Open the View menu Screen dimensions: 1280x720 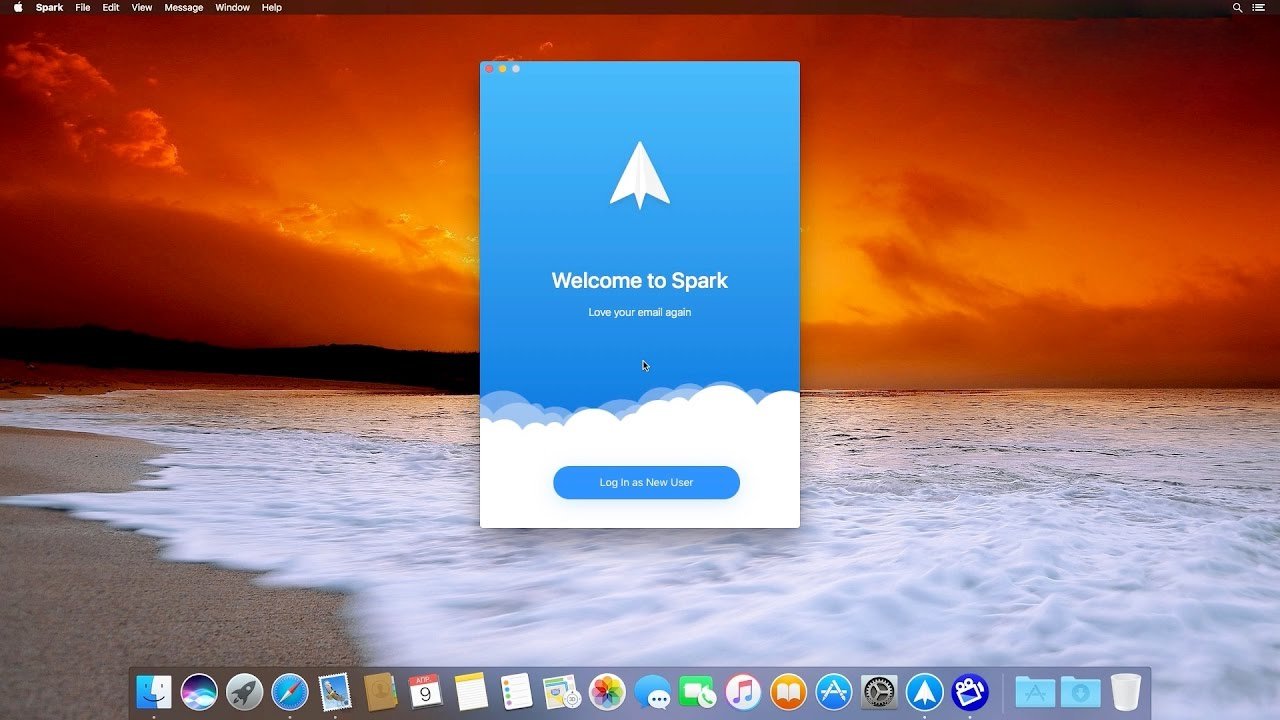142,7
